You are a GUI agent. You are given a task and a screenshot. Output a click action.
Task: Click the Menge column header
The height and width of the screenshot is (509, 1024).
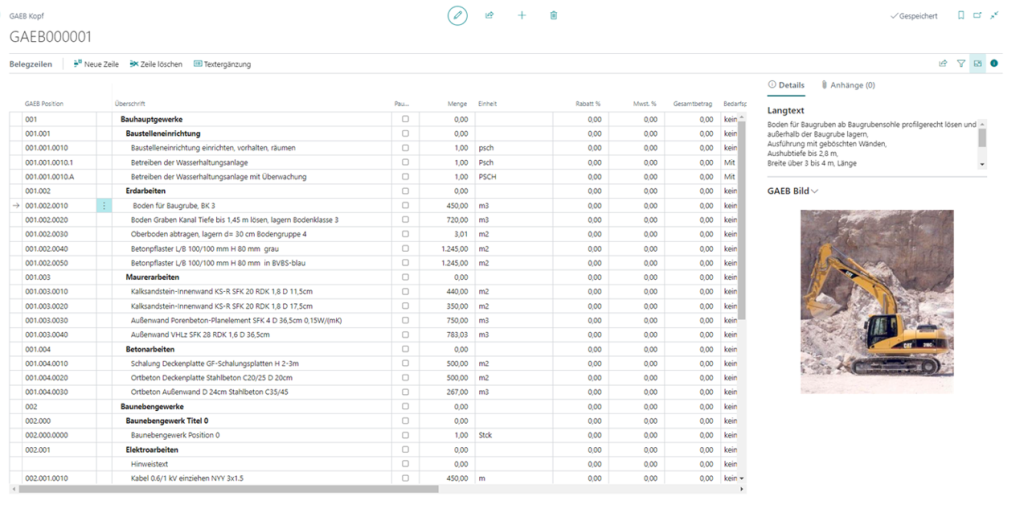tap(457, 104)
